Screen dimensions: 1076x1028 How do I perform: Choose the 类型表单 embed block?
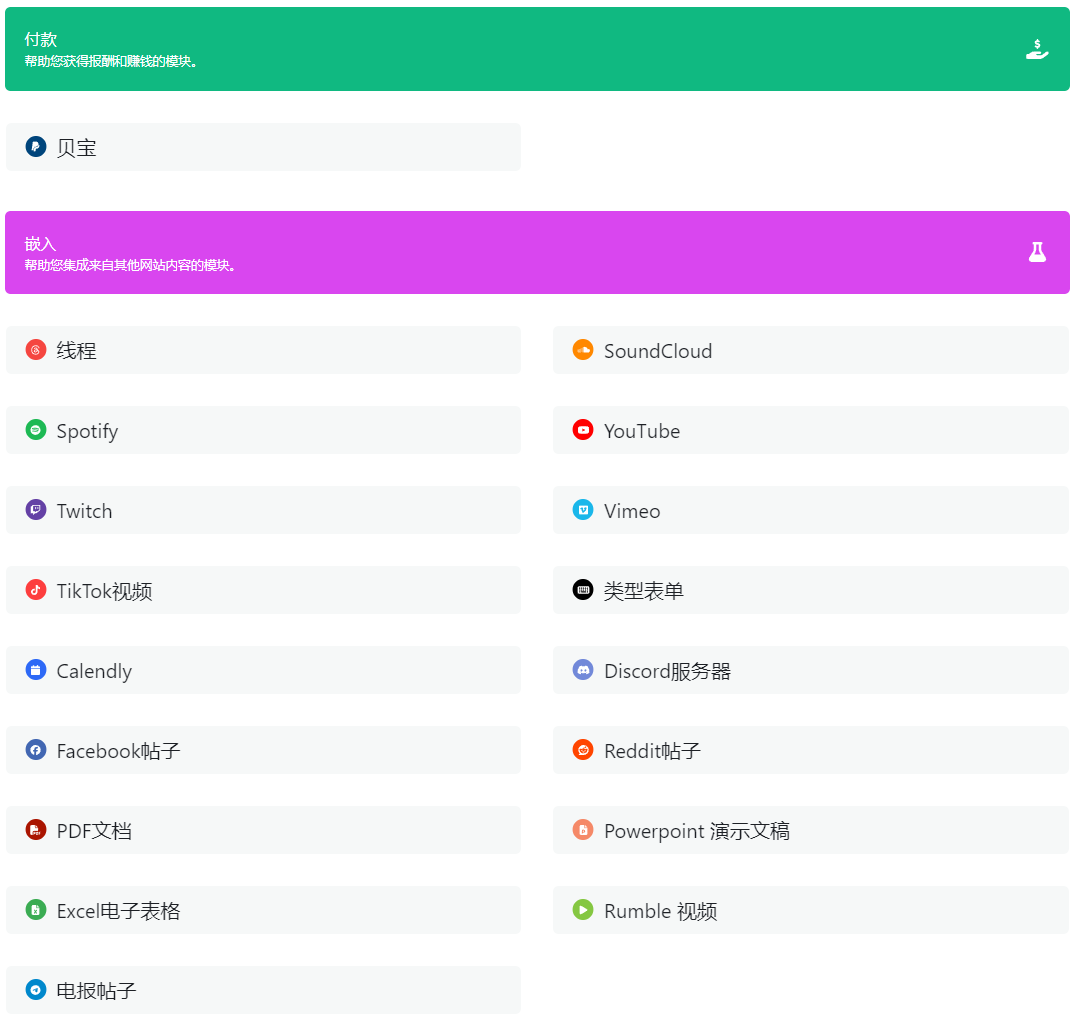810,590
